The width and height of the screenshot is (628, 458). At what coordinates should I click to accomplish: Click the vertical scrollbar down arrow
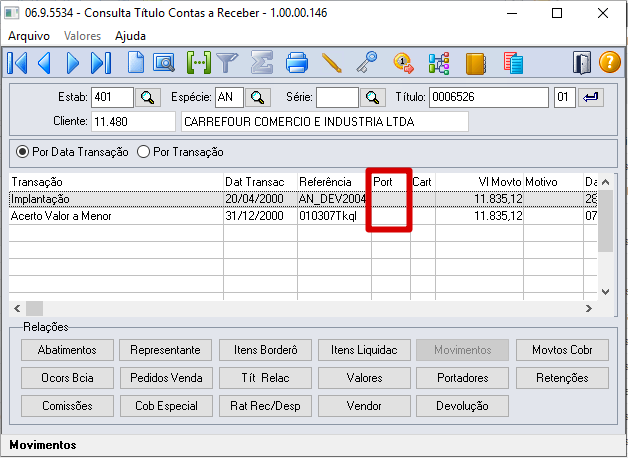606,291
